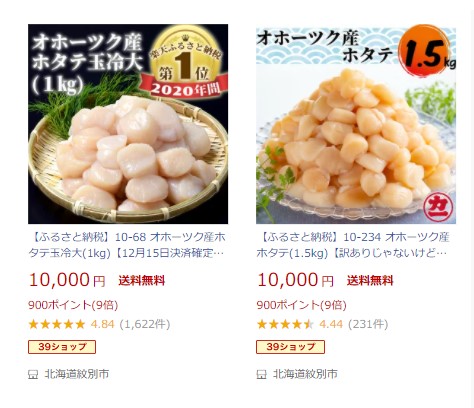Click the second 39ショップ badge
The width and height of the screenshot is (474, 408).
(290, 347)
